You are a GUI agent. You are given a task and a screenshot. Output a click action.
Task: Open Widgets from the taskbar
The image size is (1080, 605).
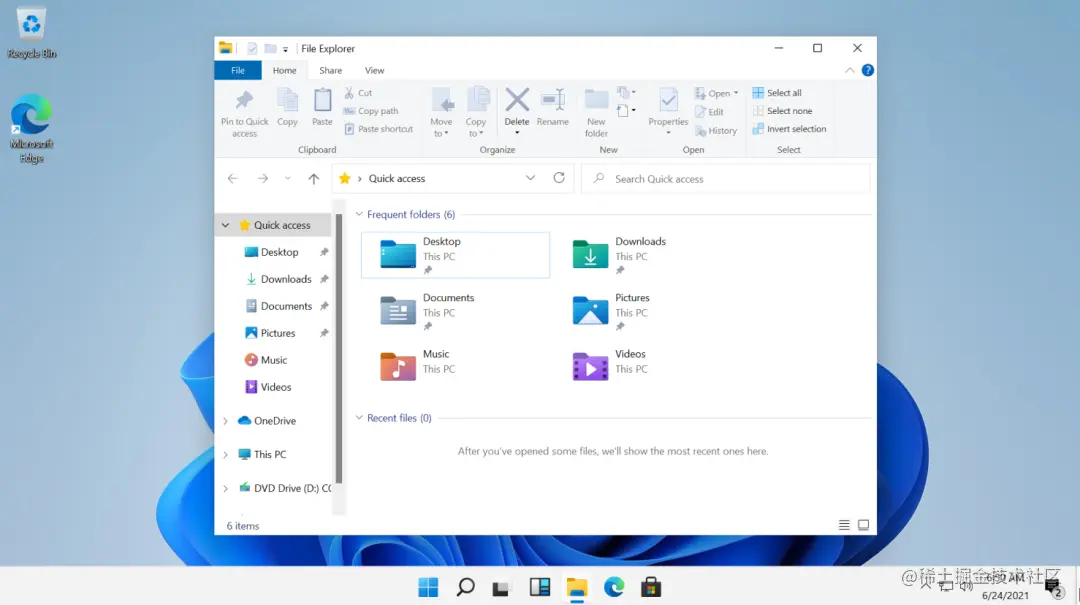(x=539, y=587)
